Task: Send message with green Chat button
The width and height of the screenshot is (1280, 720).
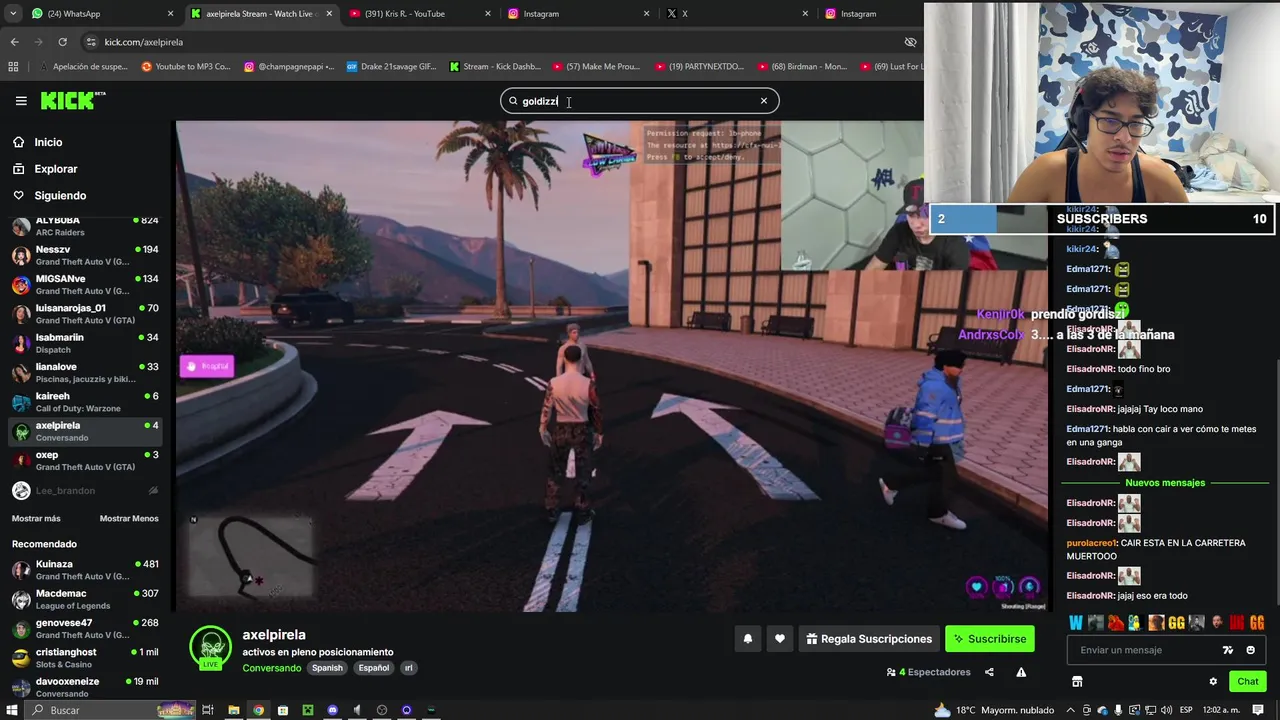Action: click(x=1247, y=682)
